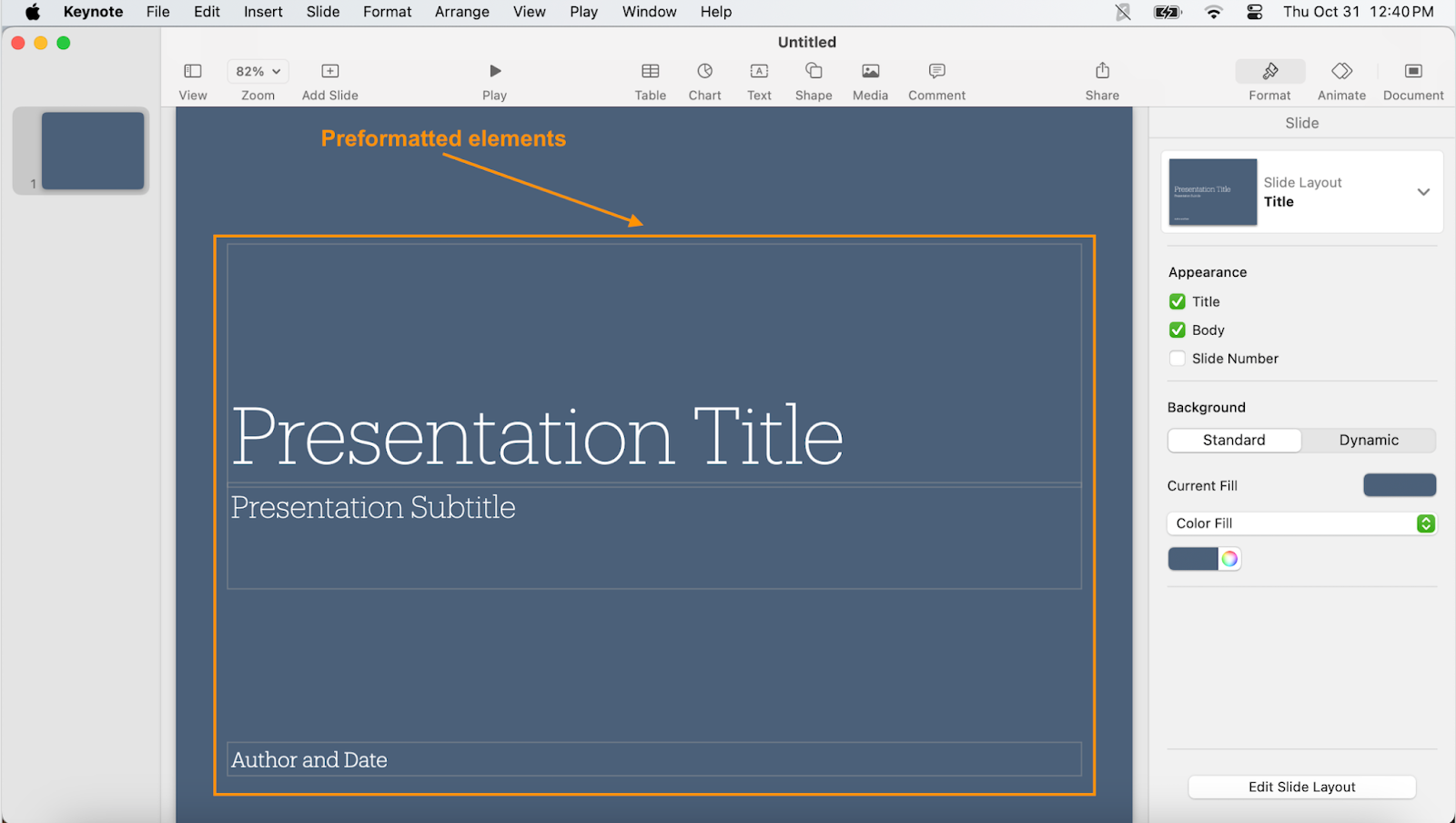This screenshot has height=823, width=1456.
Task: Disable the Body checkbox
Action: (1178, 330)
